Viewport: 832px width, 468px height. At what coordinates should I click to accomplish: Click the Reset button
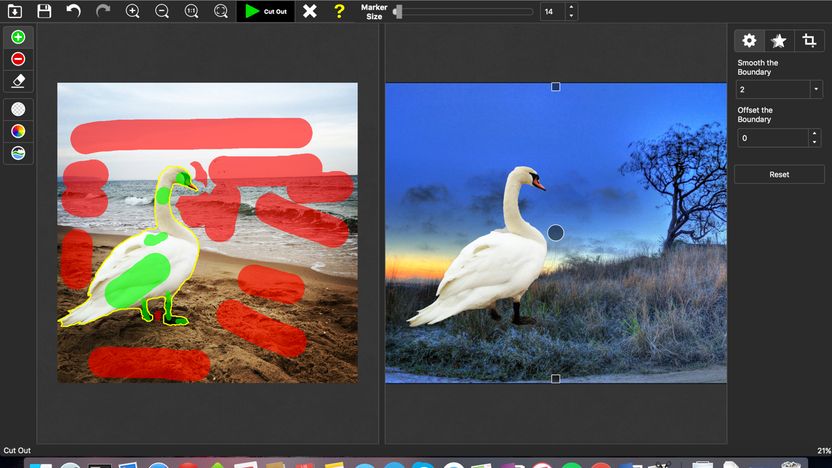pyautogui.click(x=779, y=174)
